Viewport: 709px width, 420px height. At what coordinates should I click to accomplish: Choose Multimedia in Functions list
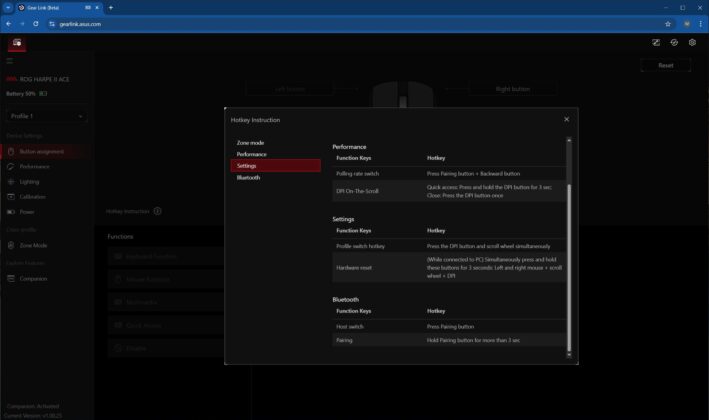[166, 302]
